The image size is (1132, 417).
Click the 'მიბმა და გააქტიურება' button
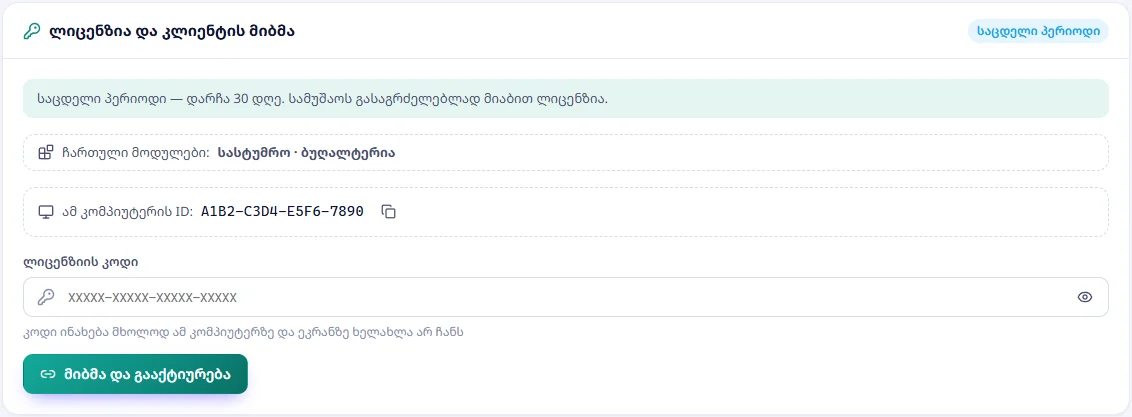coord(135,374)
